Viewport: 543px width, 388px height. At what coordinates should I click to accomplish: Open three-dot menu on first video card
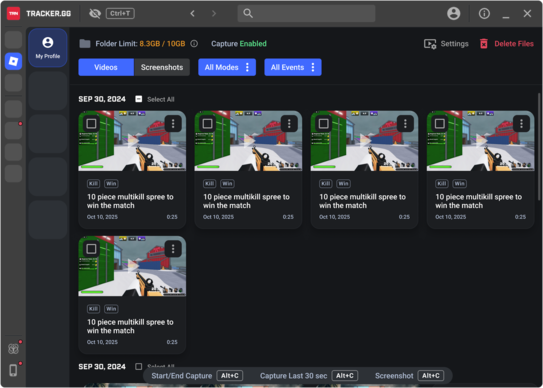[x=173, y=124]
